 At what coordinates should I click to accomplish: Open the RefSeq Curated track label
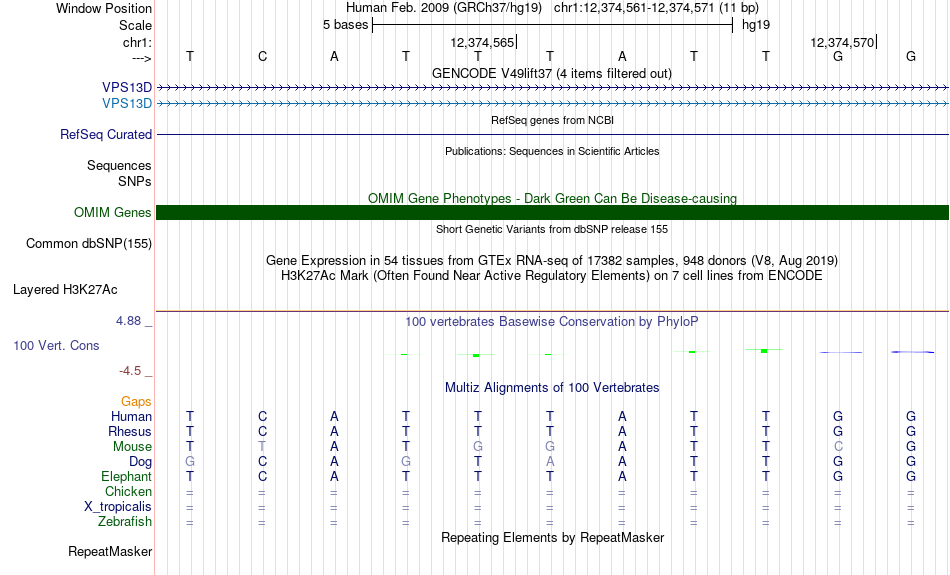click(106, 135)
